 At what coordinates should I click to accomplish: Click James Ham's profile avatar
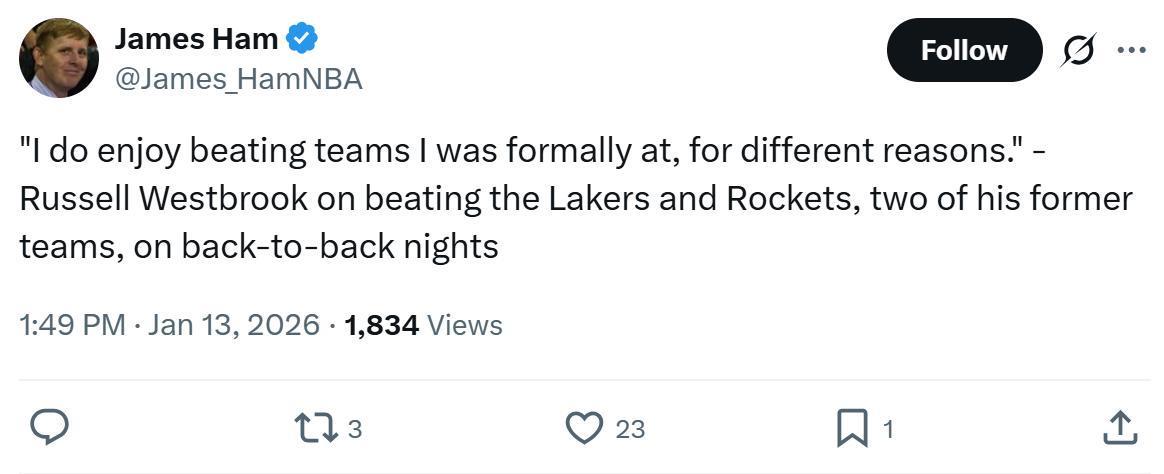point(59,58)
